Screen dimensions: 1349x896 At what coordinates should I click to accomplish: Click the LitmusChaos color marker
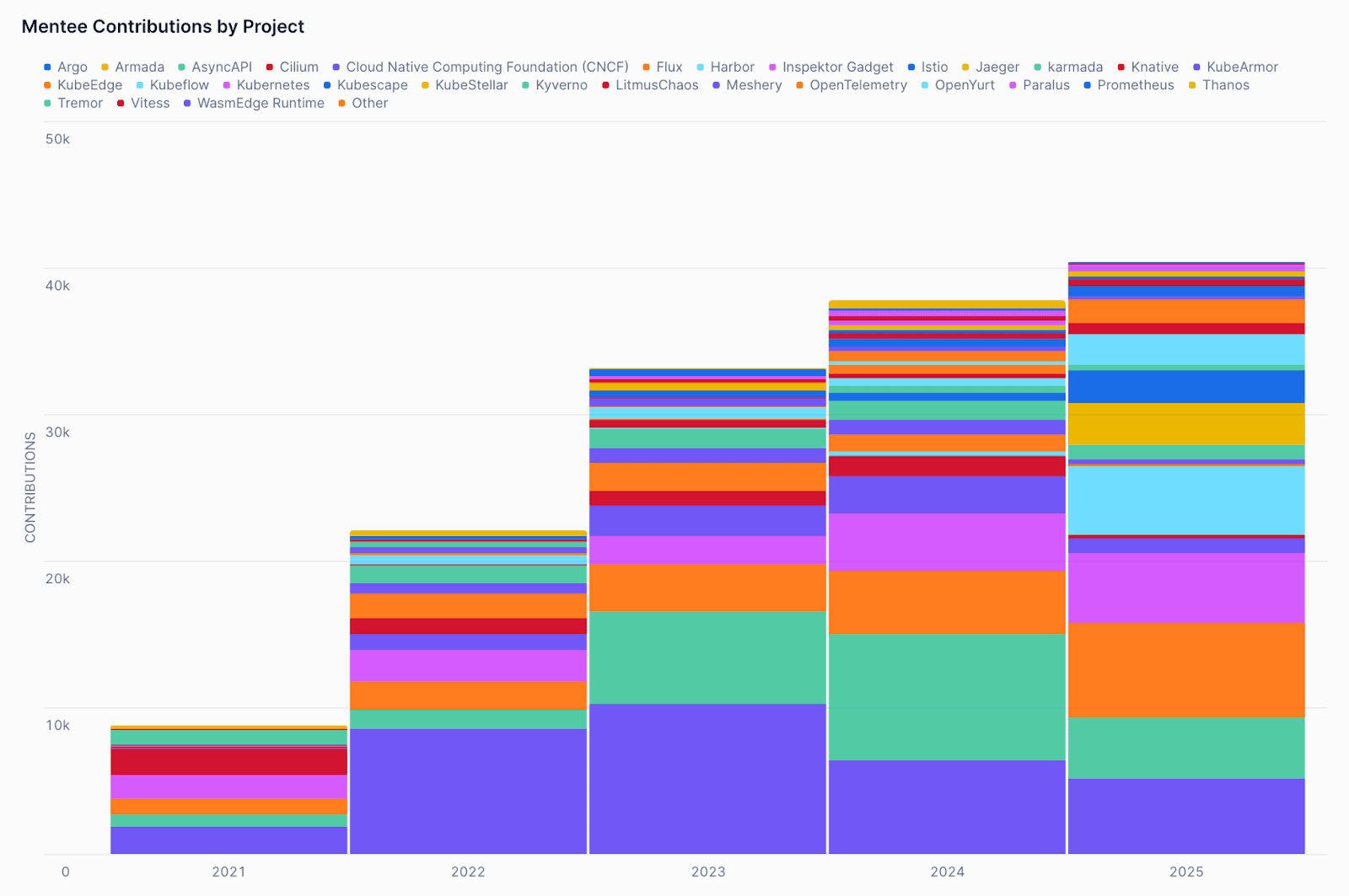604,84
